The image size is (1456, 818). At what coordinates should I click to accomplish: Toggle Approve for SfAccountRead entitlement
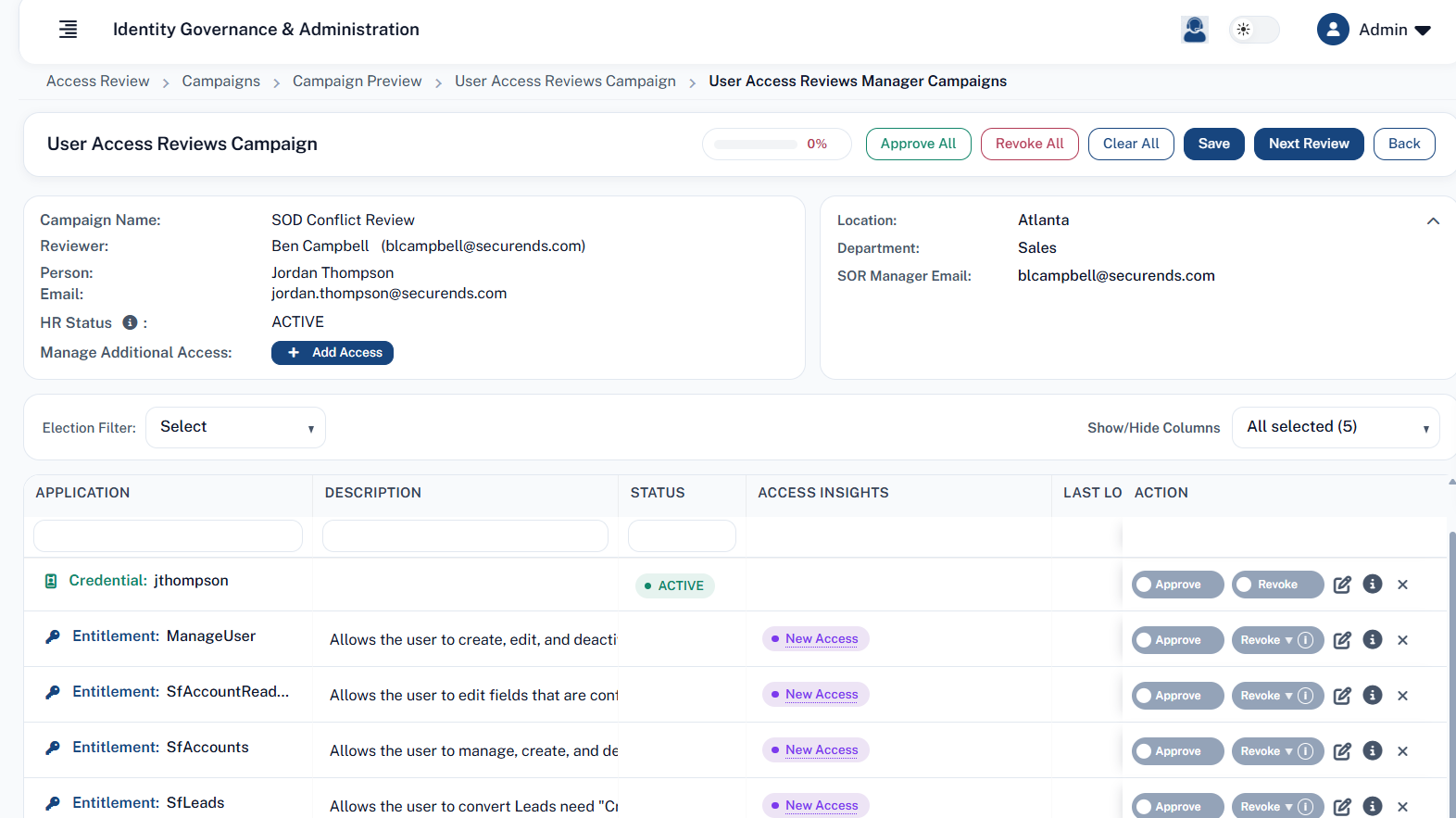(1177, 696)
